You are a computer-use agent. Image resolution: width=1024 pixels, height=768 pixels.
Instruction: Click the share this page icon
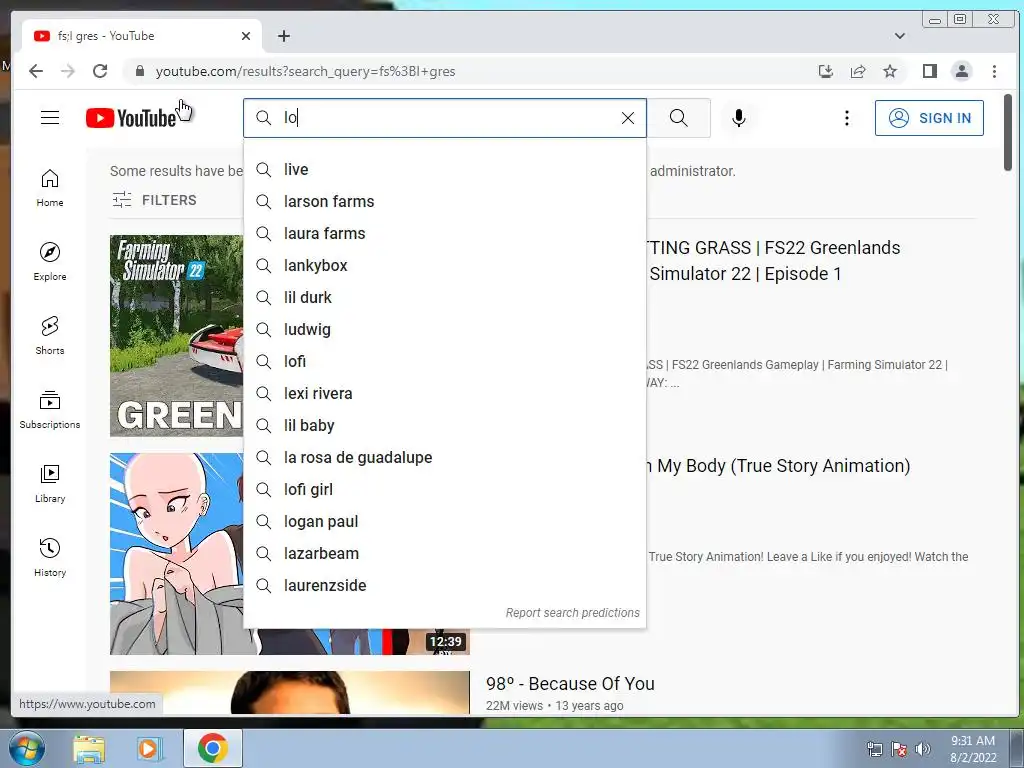tap(857, 72)
